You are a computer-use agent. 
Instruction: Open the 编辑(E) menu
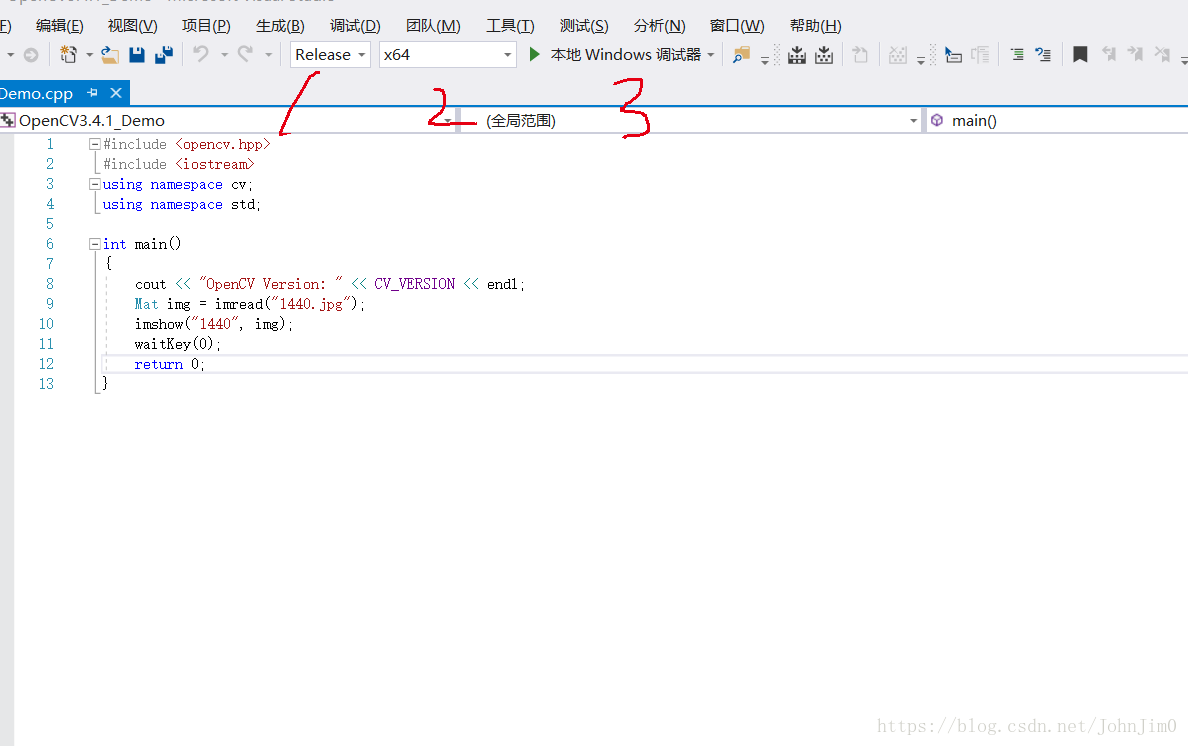pyautogui.click(x=60, y=26)
